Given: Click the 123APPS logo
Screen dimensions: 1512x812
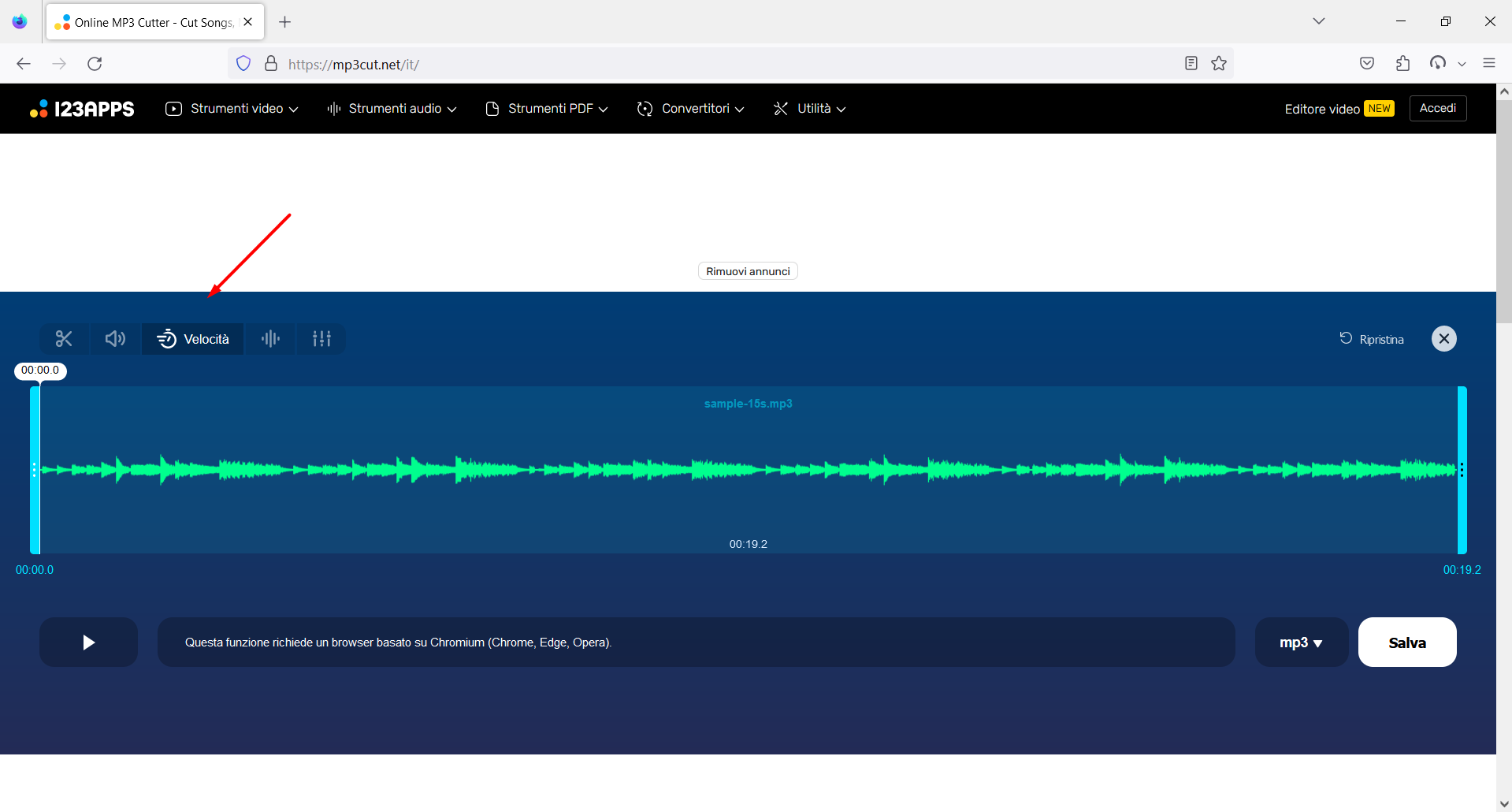Looking at the screenshot, I should 82,108.
